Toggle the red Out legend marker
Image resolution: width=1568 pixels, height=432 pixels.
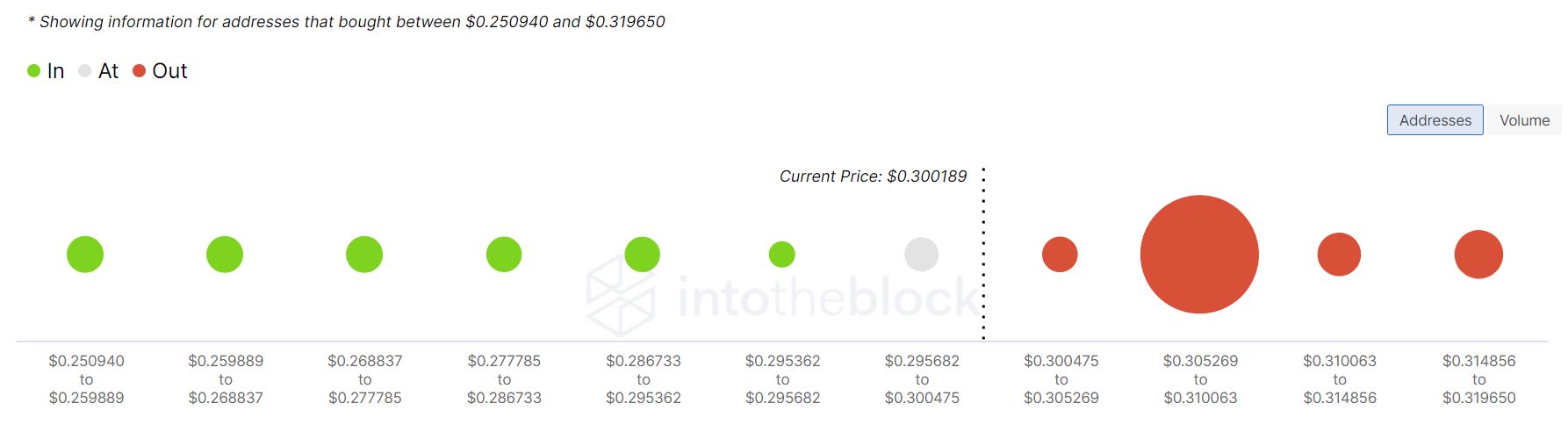[139, 71]
